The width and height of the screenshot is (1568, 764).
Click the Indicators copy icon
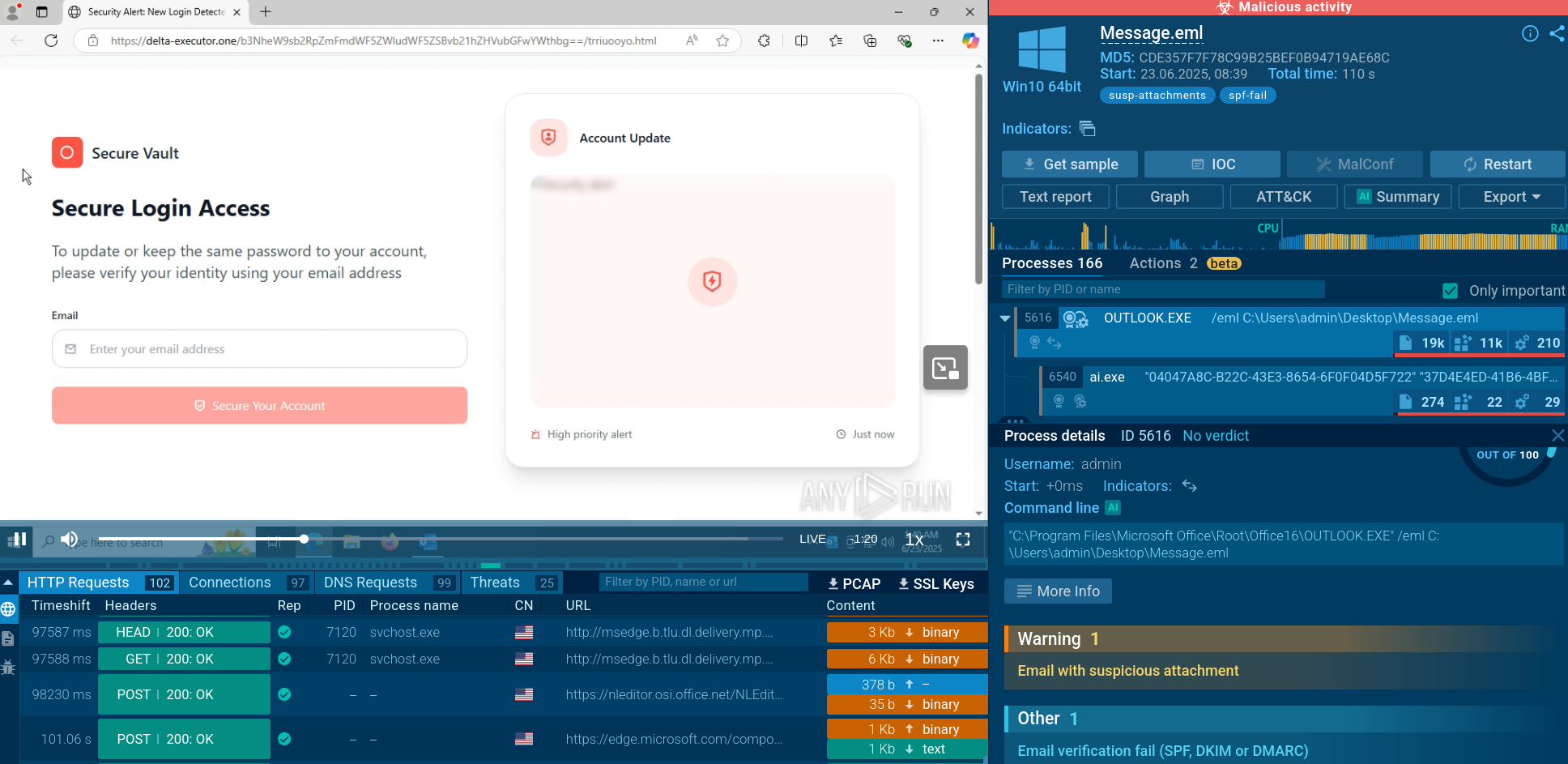click(1088, 129)
